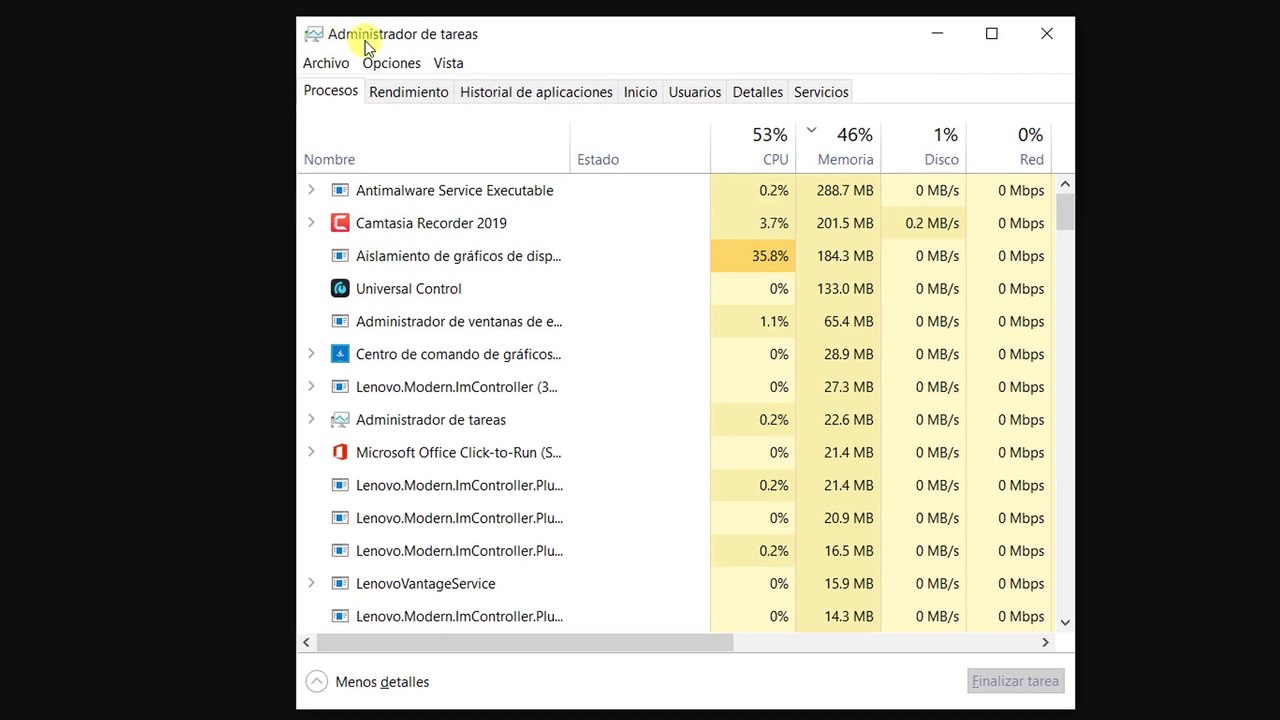
Task: Expand the Antimalware Service Executable process
Action: coord(311,190)
